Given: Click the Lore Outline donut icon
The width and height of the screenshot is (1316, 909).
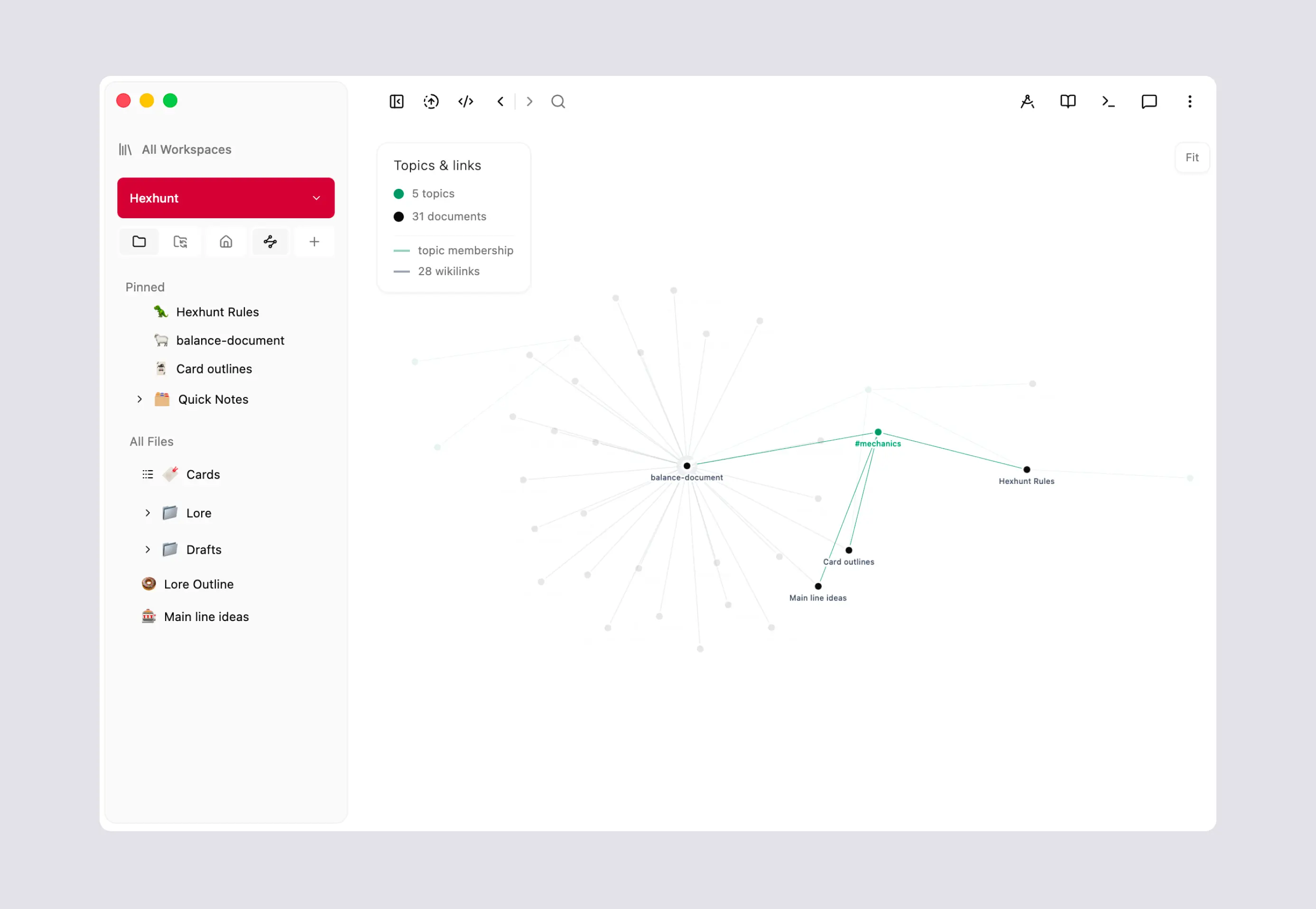Looking at the screenshot, I should (148, 584).
